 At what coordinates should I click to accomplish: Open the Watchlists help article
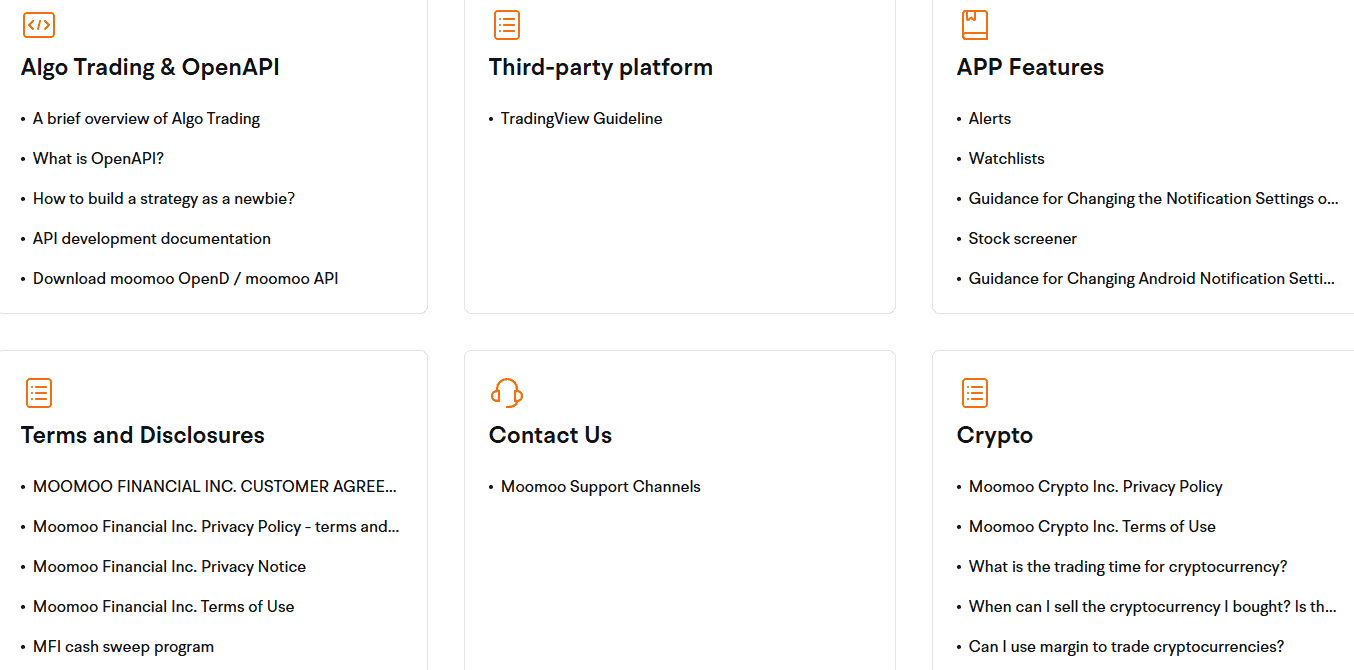pyautogui.click(x=1006, y=159)
